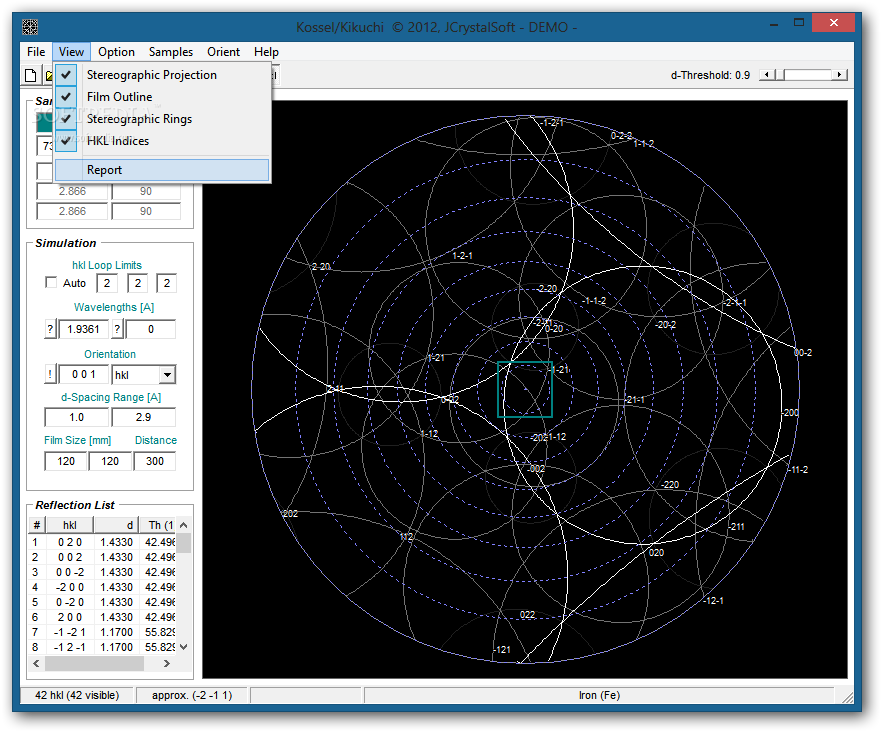
Task: Maximize the Kossel/Kikuchi window
Action: pos(799,23)
